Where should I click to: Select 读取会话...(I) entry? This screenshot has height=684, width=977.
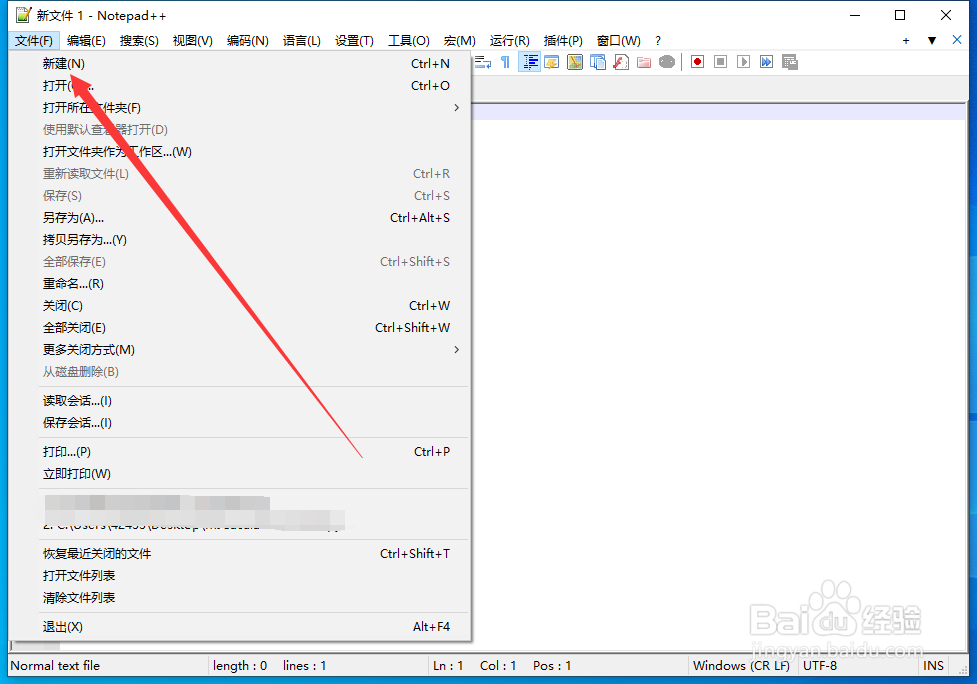[240, 401]
